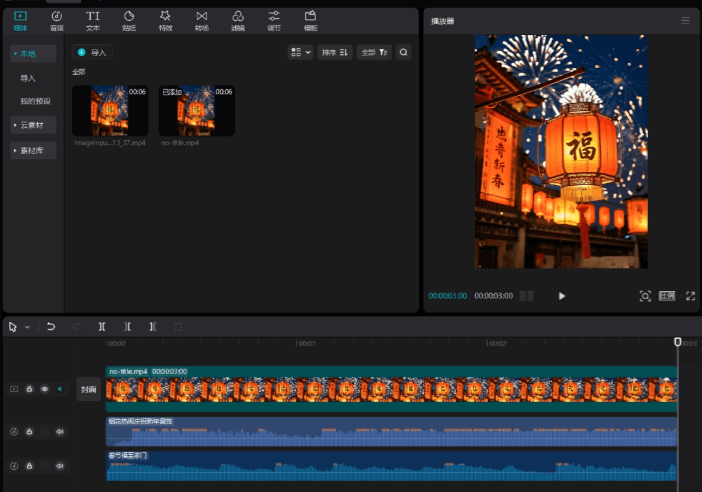Hide the video track using eye icon
The height and width of the screenshot is (492, 702).
pyautogui.click(x=44, y=389)
